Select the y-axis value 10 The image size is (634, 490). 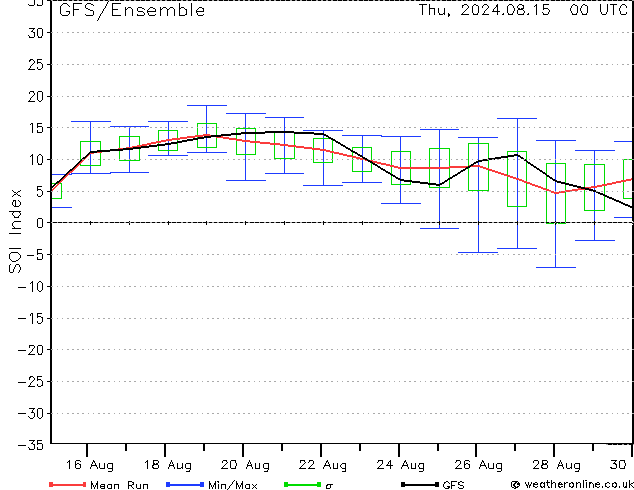tap(36, 160)
